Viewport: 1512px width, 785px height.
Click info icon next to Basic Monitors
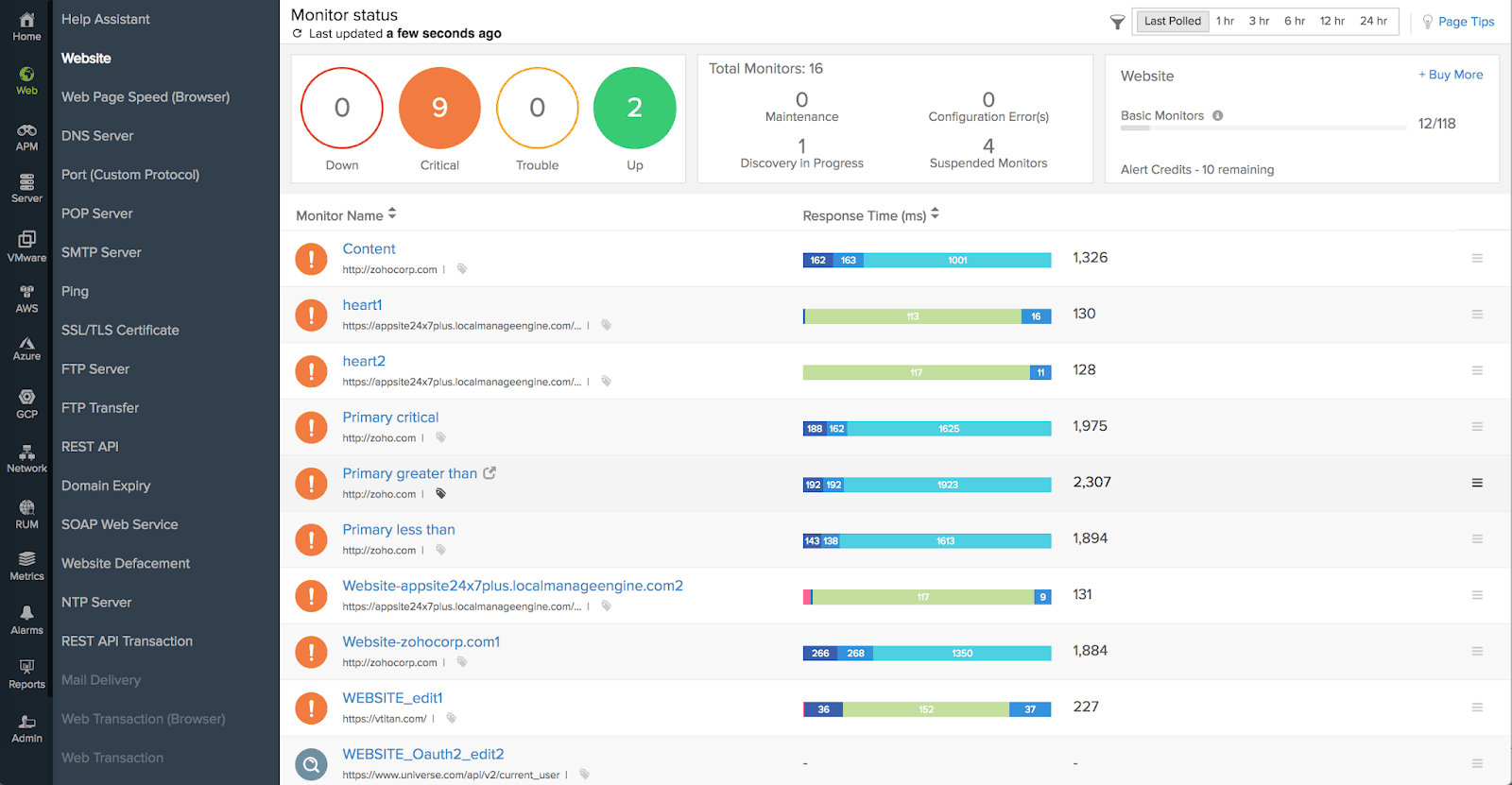point(1218,115)
